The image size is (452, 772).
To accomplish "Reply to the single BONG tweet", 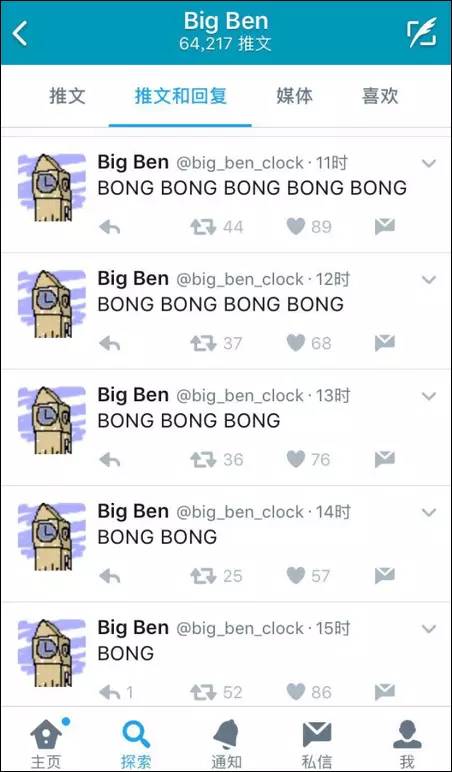I will point(109,692).
